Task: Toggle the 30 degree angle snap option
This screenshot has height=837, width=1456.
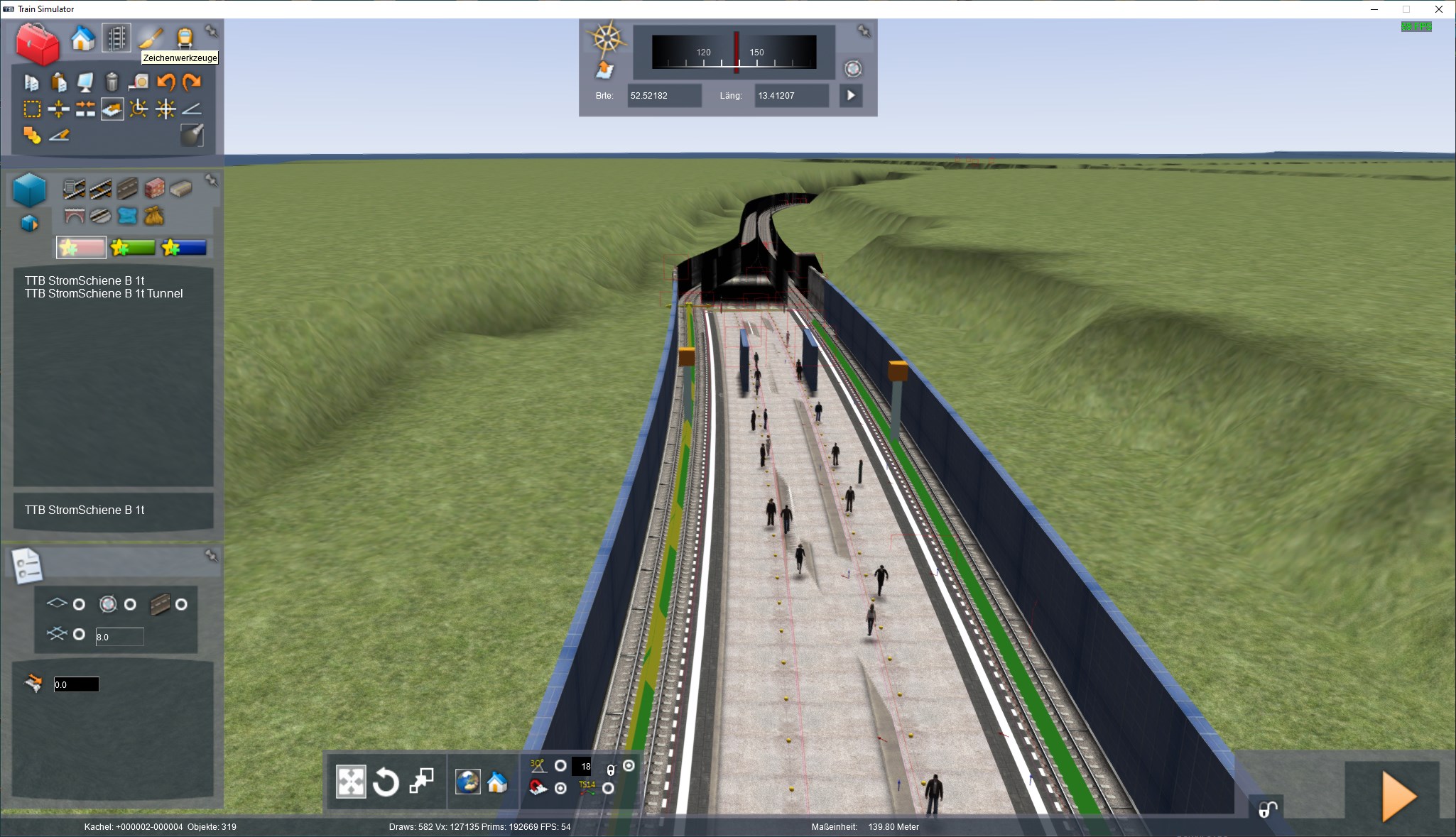Action: (x=560, y=765)
